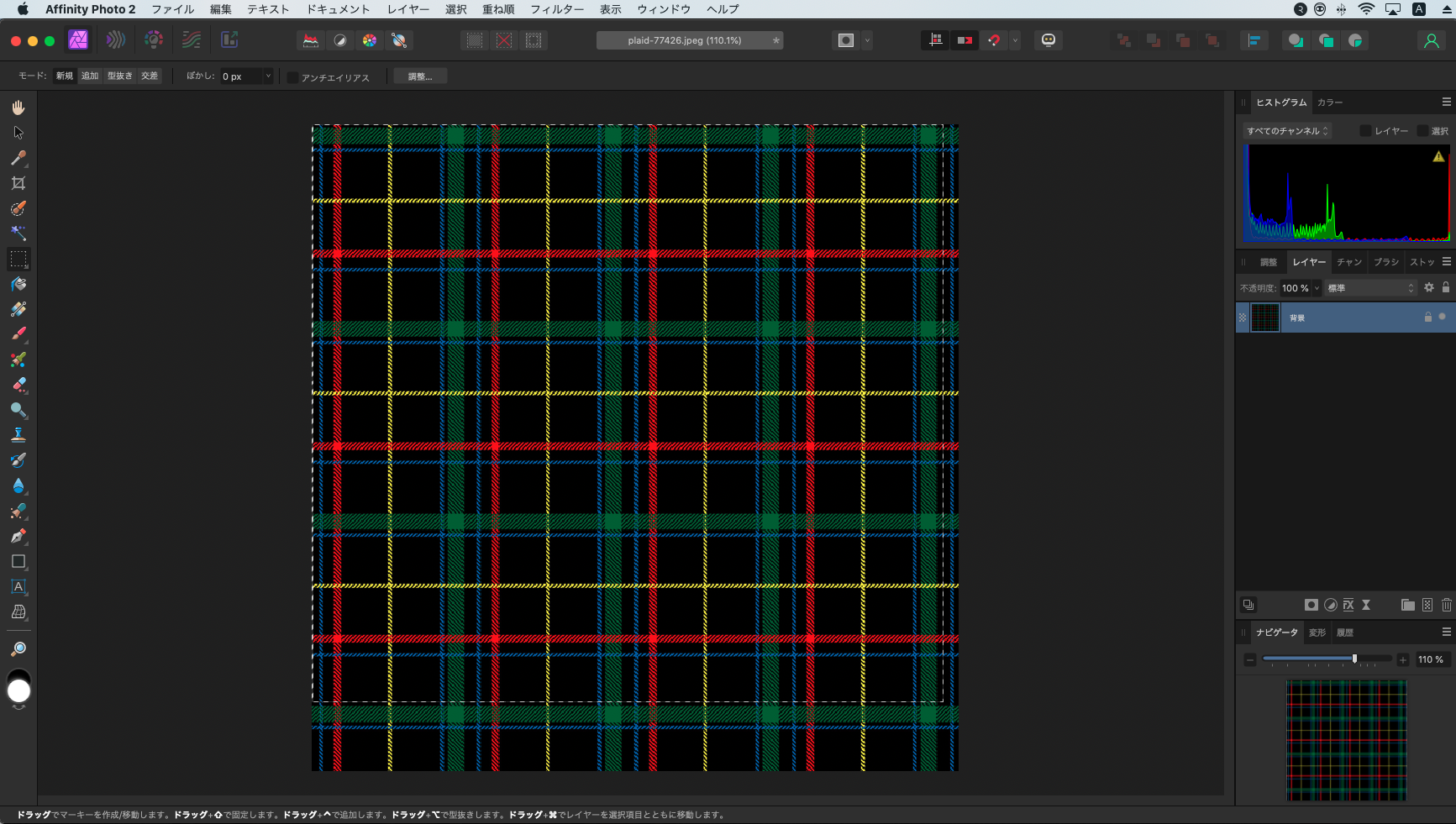Toggle the snapping magnet icon

coord(994,40)
